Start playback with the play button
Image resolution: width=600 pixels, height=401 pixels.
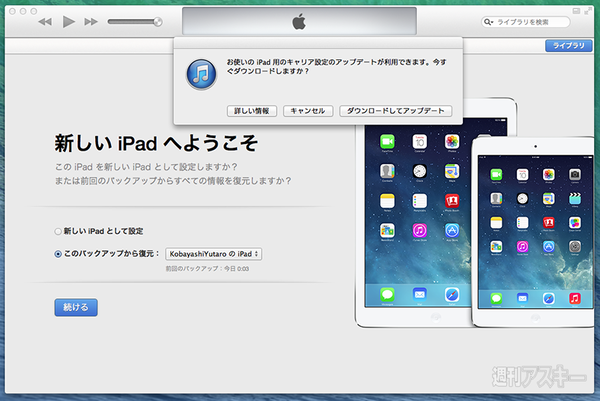point(68,22)
